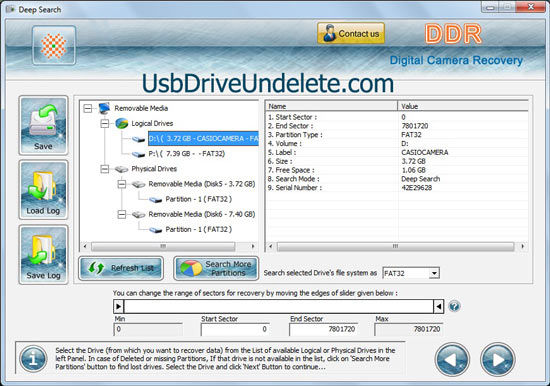Screen dimensions: 550x386
Task: Click the blue information icon
Action: point(33,359)
